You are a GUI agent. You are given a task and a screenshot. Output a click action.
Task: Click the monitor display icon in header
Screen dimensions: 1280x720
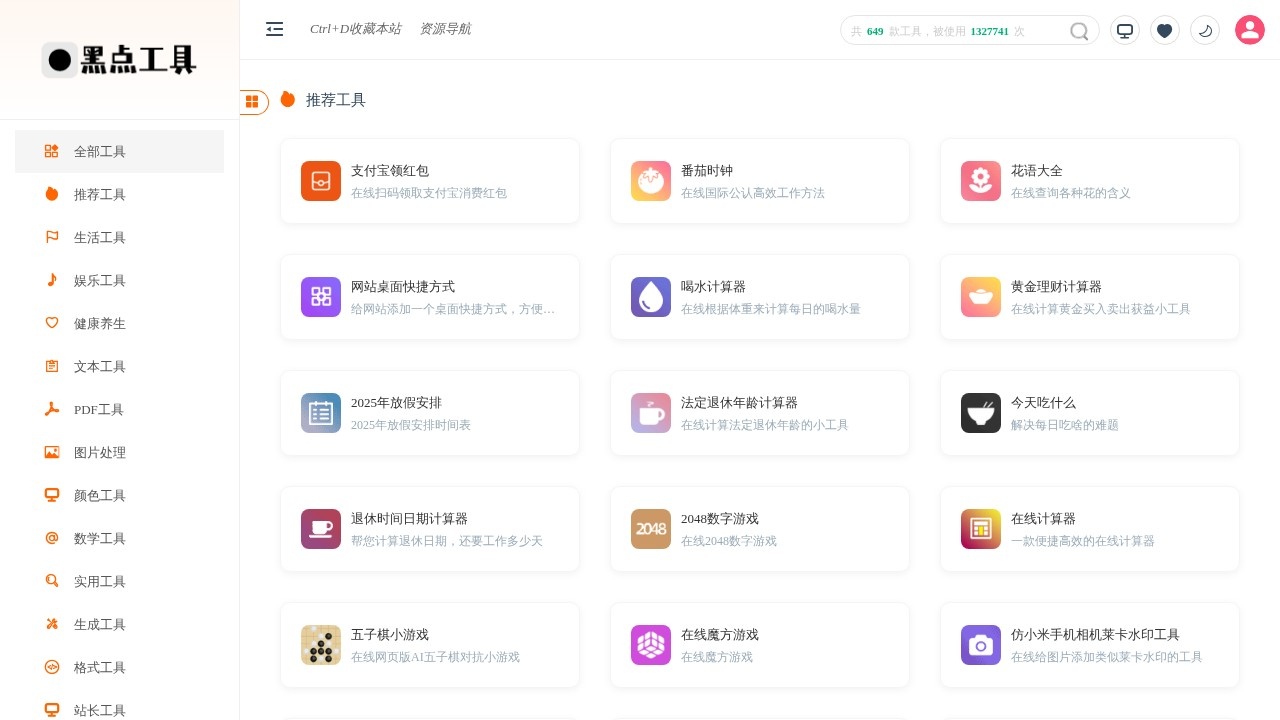pyautogui.click(x=1125, y=30)
